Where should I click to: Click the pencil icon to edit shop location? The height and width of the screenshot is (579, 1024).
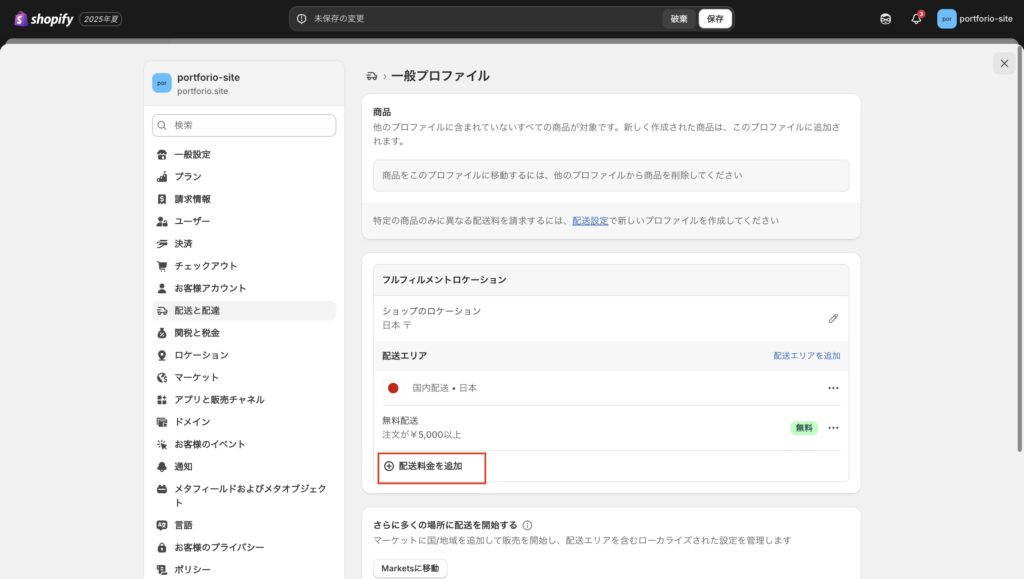tap(833, 318)
